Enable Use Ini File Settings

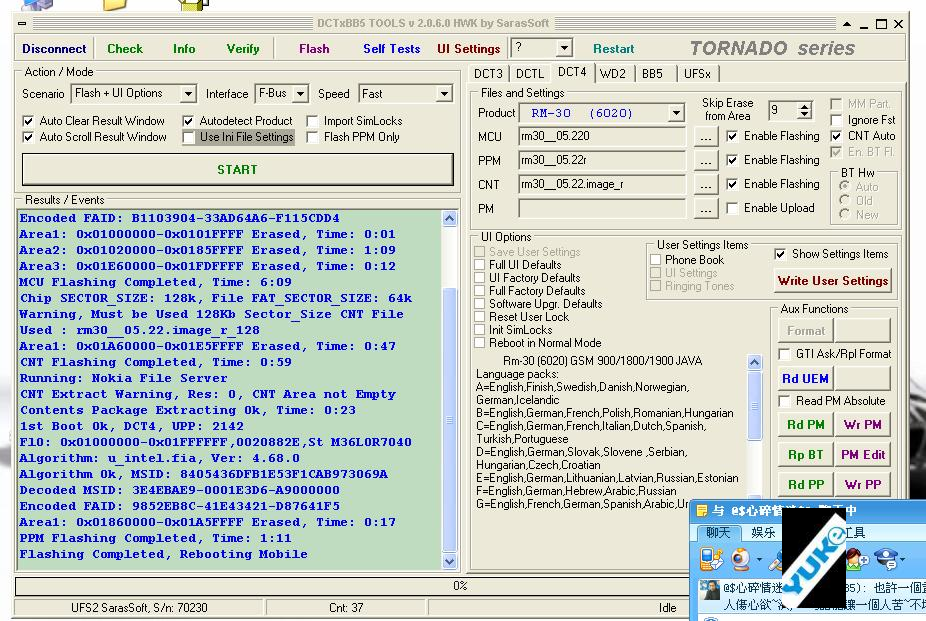[188, 137]
